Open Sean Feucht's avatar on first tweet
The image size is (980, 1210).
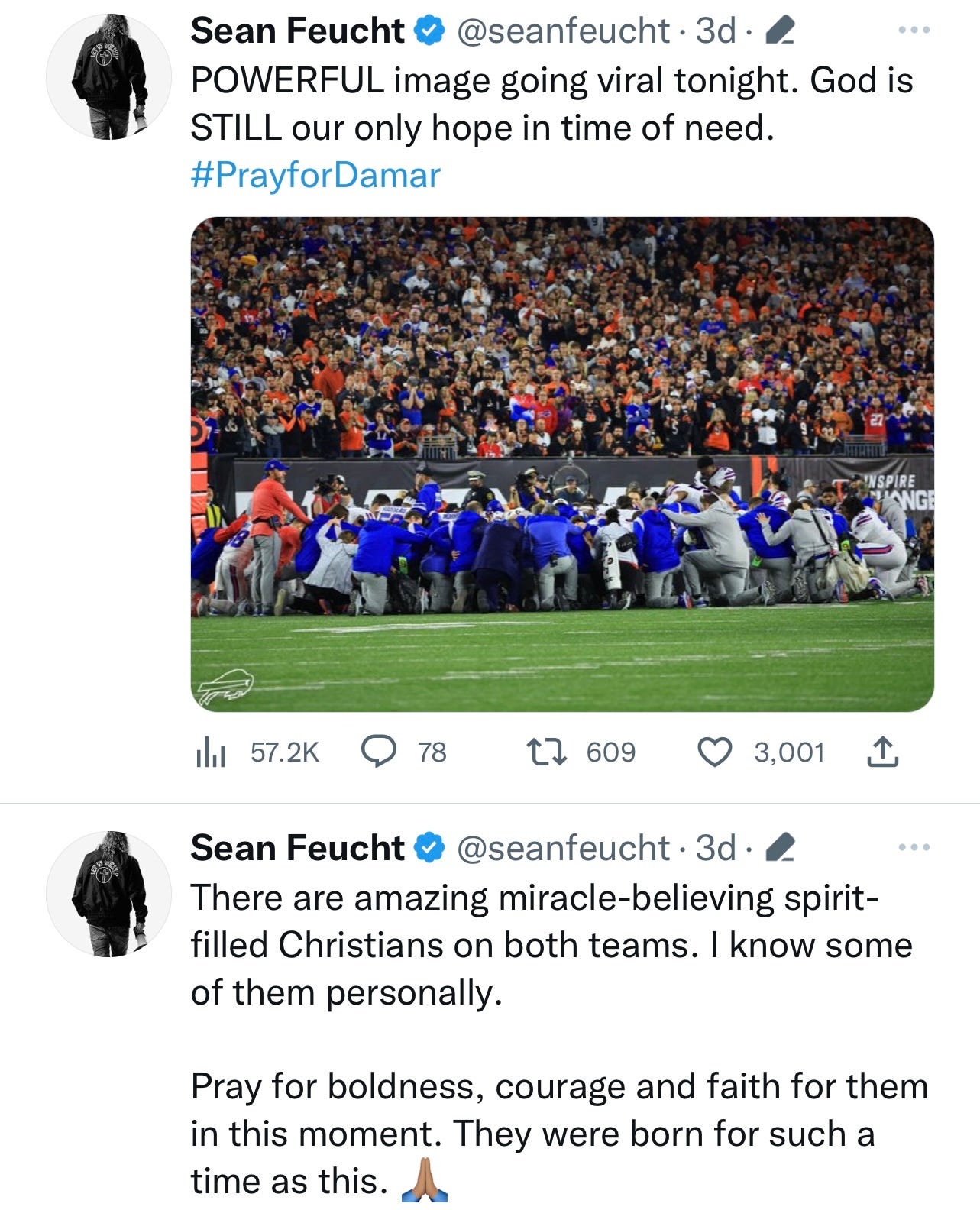point(108,76)
